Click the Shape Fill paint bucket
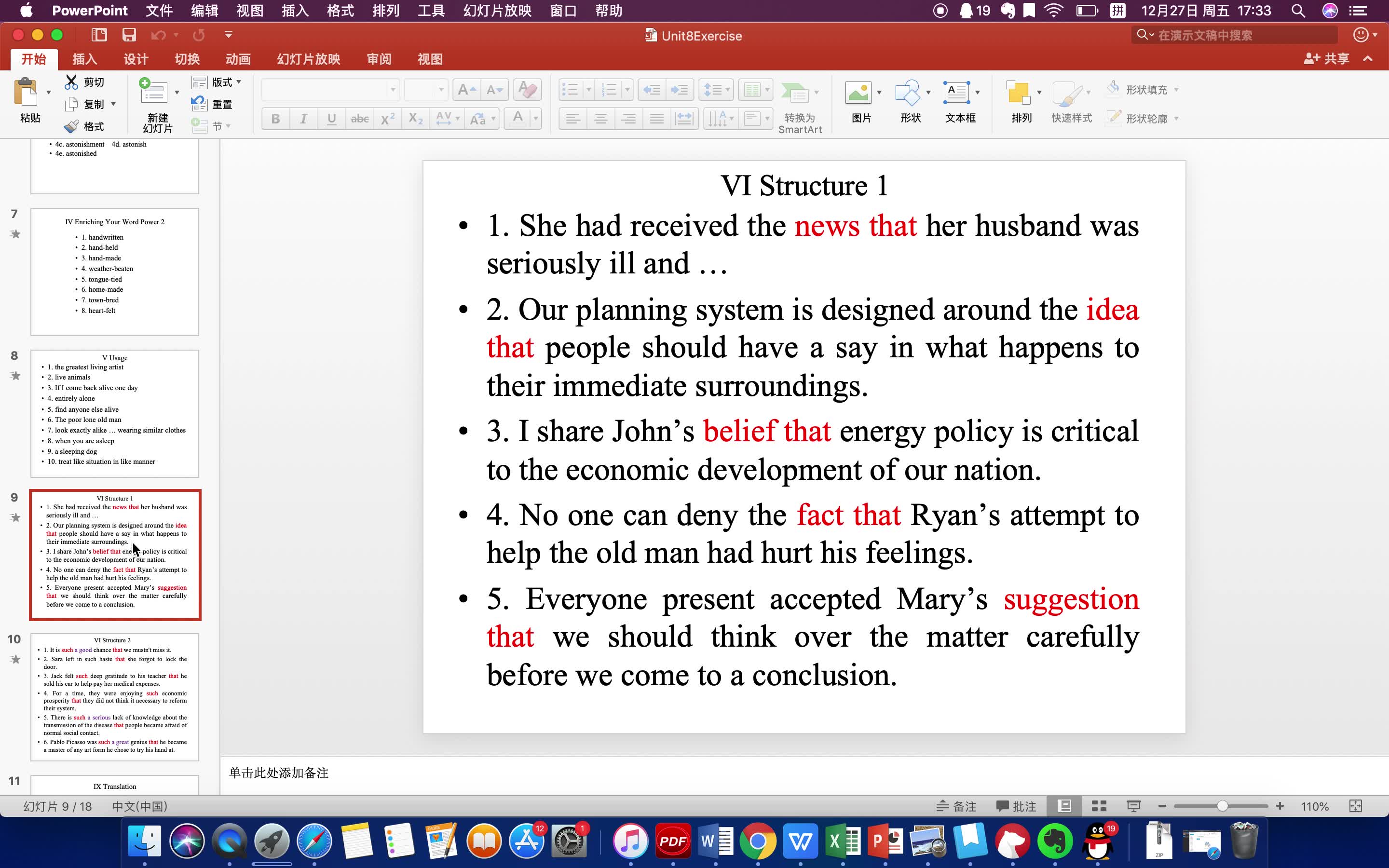 1114,88
